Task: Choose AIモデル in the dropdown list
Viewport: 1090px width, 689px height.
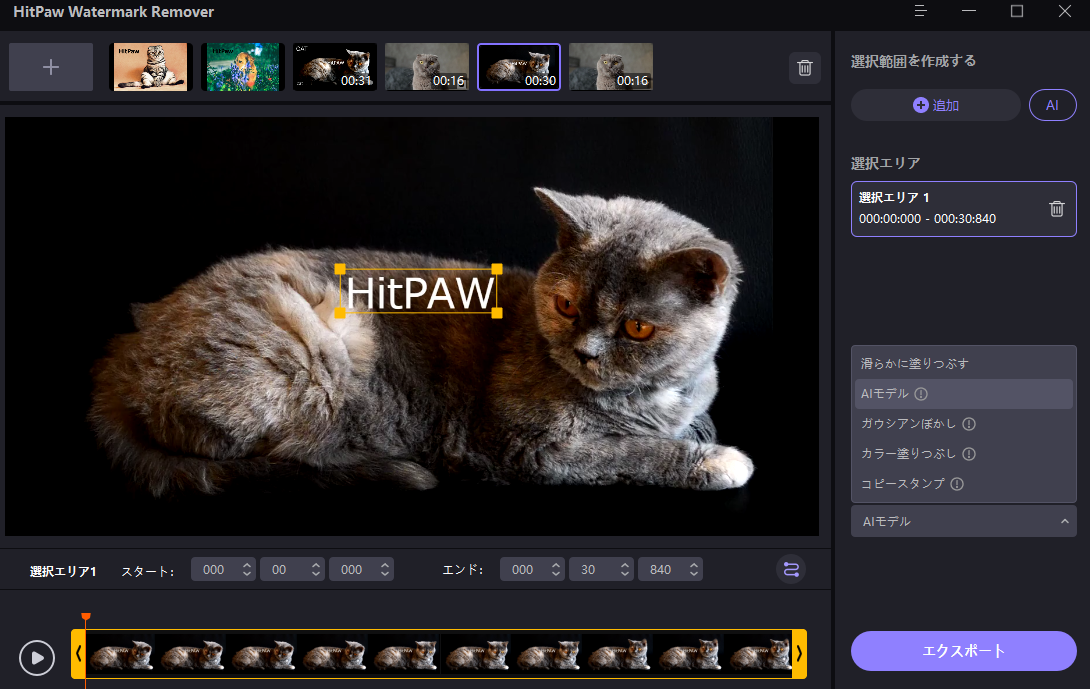Action: [963, 394]
